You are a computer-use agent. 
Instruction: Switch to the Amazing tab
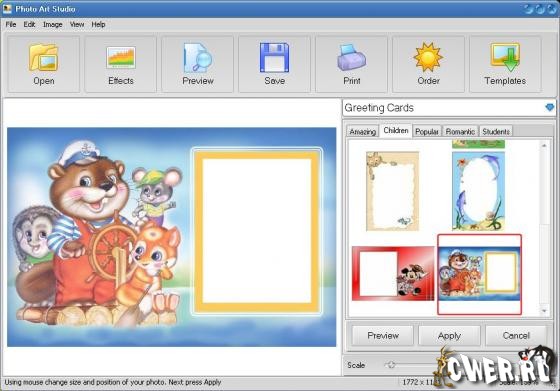(x=362, y=131)
